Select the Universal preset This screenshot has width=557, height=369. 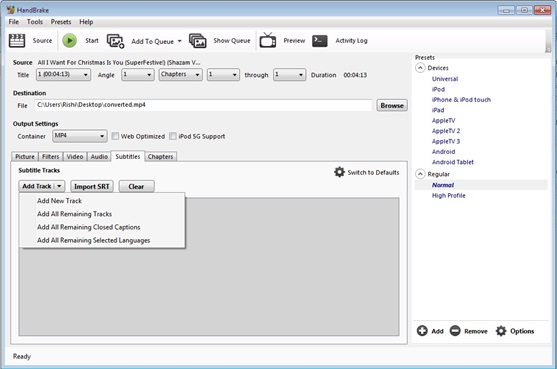(x=445, y=79)
